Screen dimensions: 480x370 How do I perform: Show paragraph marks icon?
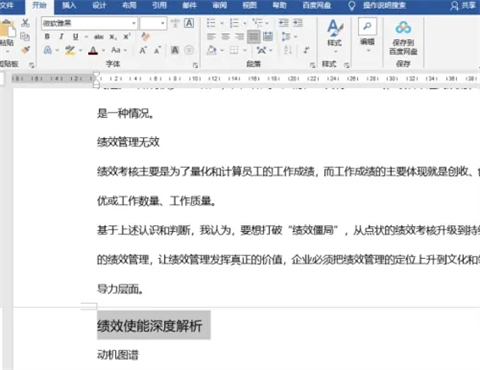(x=306, y=50)
